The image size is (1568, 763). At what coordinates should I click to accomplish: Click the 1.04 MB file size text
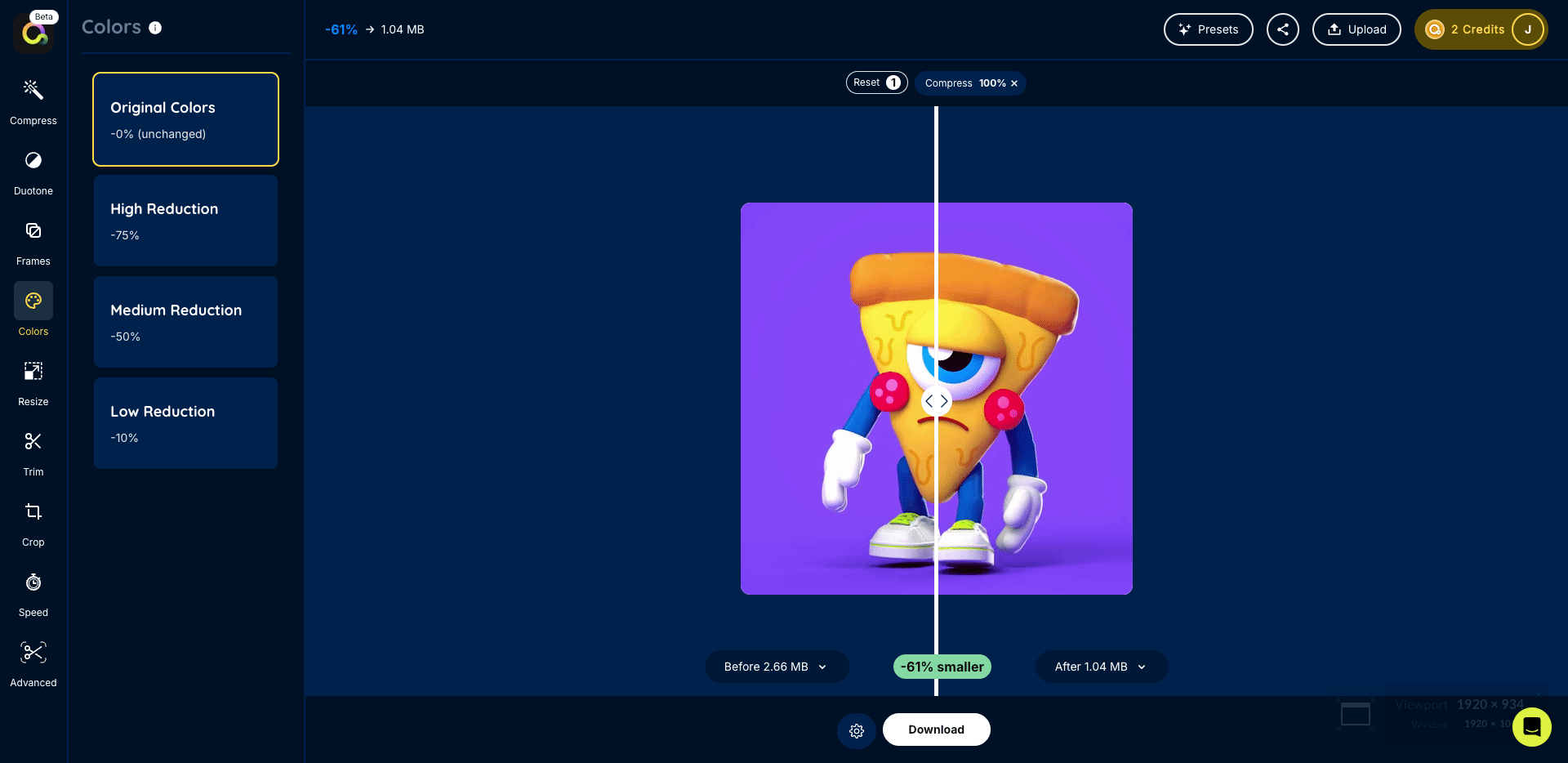403,29
